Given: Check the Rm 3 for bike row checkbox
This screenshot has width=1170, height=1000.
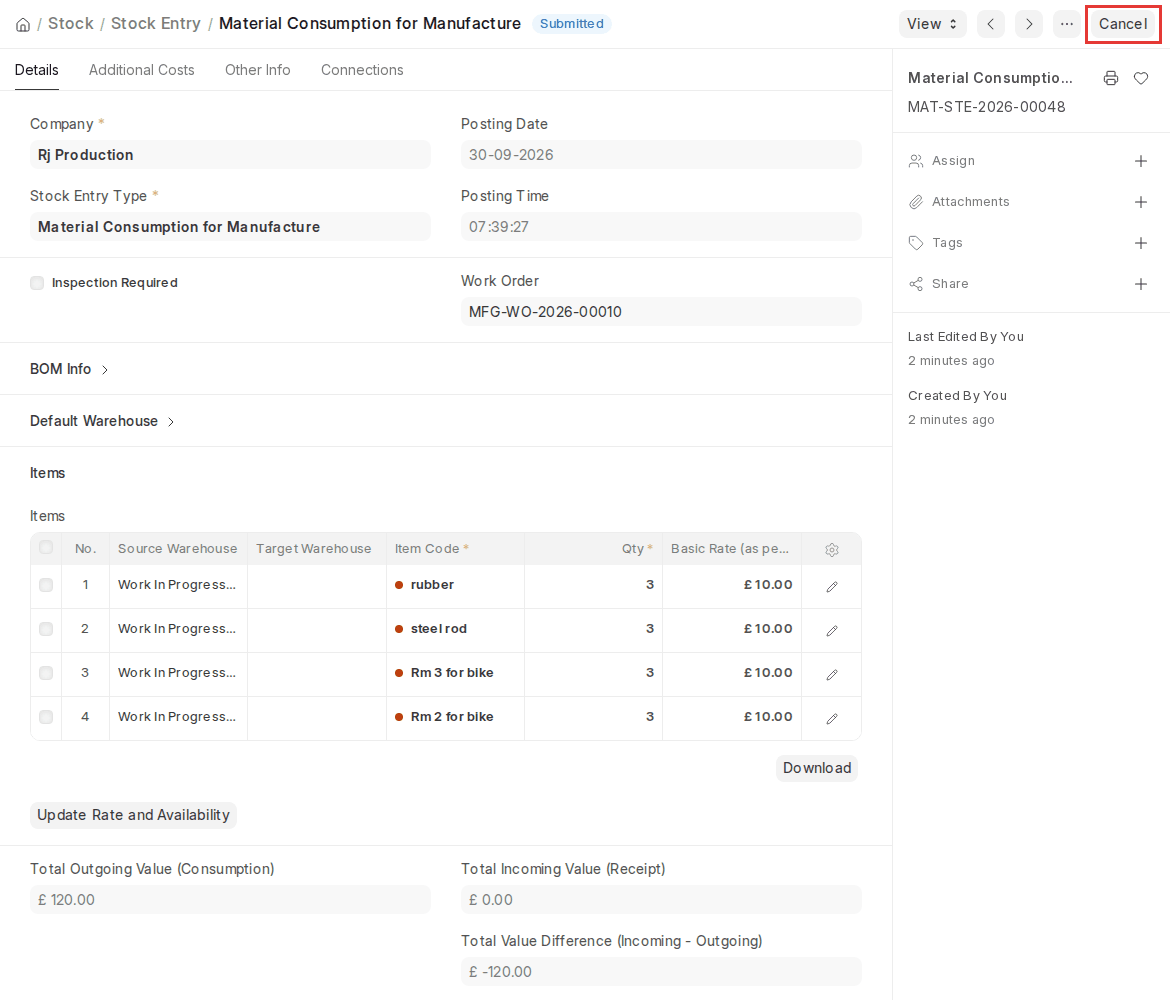Looking at the screenshot, I should (x=46, y=673).
